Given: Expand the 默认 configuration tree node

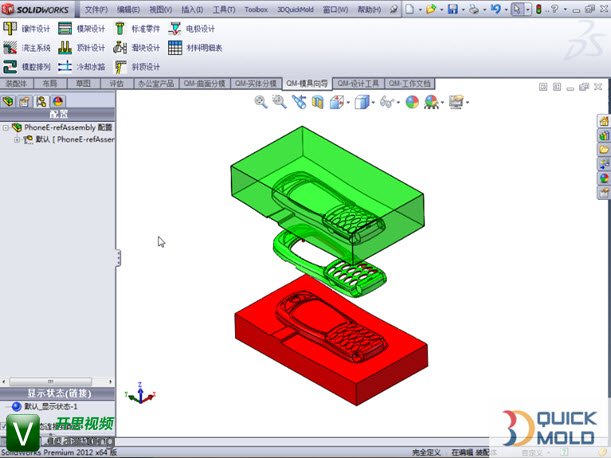Looking at the screenshot, I should point(17,140).
